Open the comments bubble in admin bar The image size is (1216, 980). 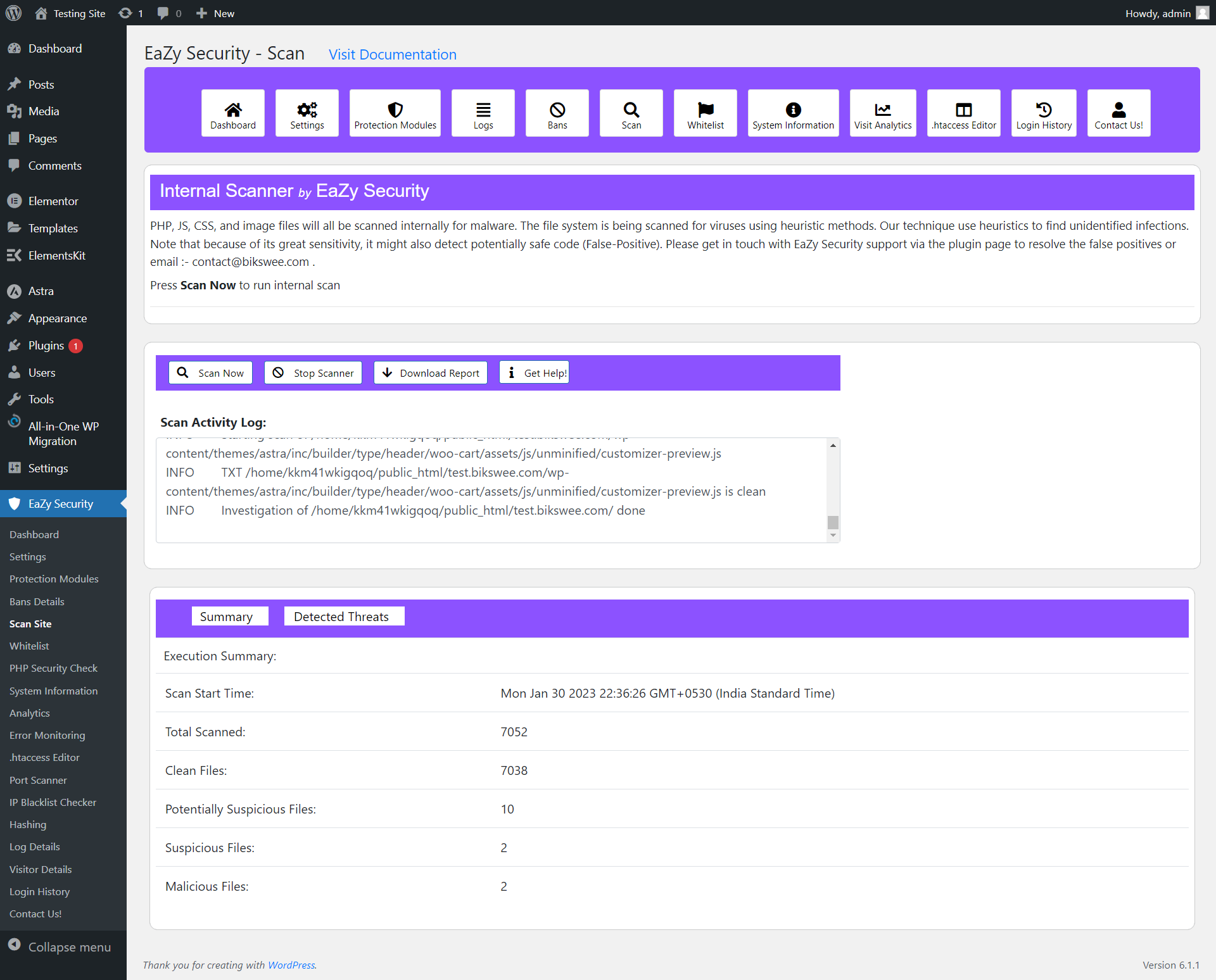169,13
